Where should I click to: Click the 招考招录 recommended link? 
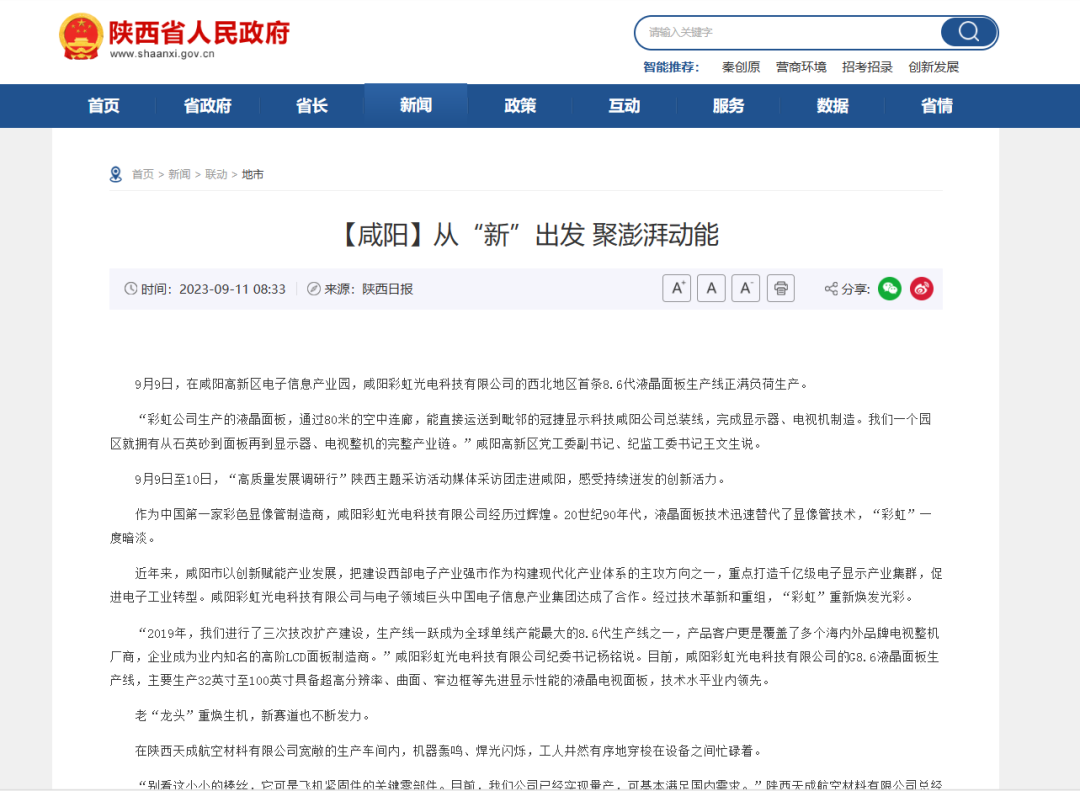[x=867, y=67]
